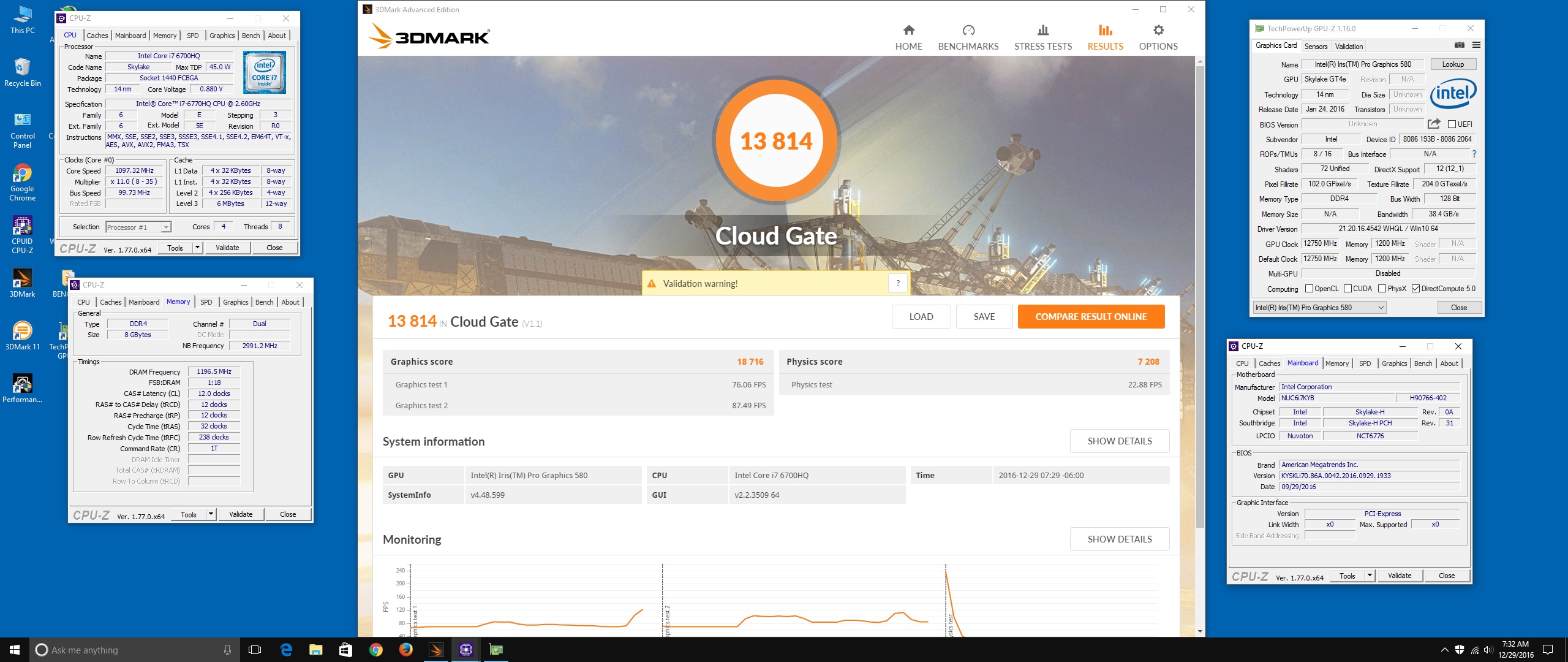
Task: Open This PC desktop icon
Action: [23, 20]
